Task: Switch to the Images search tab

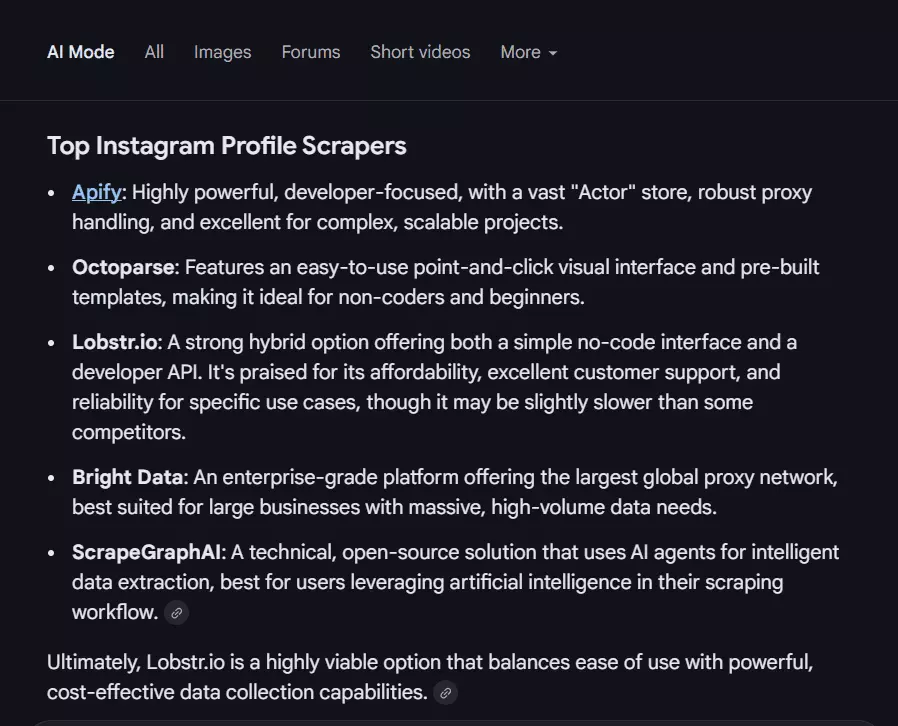Action: point(222,52)
